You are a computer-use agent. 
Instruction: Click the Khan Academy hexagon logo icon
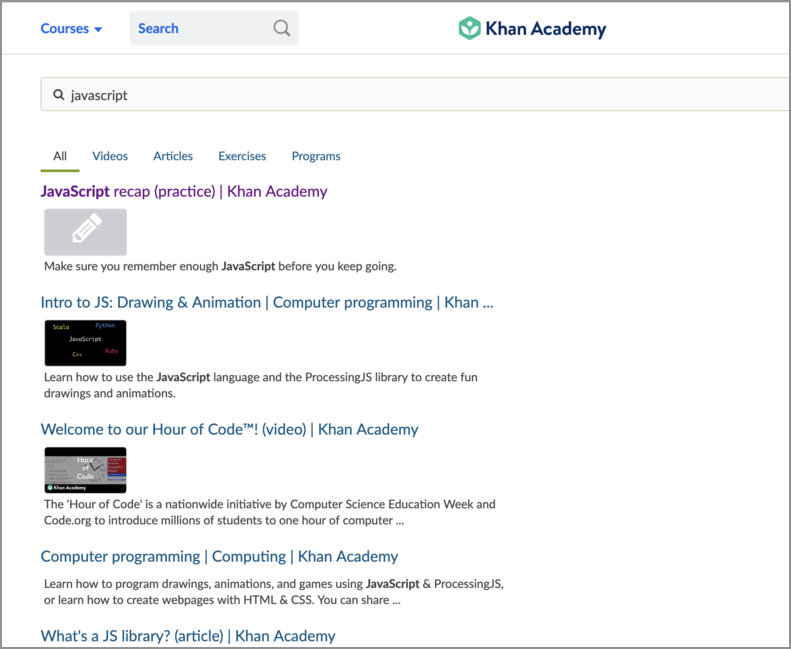click(469, 28)
